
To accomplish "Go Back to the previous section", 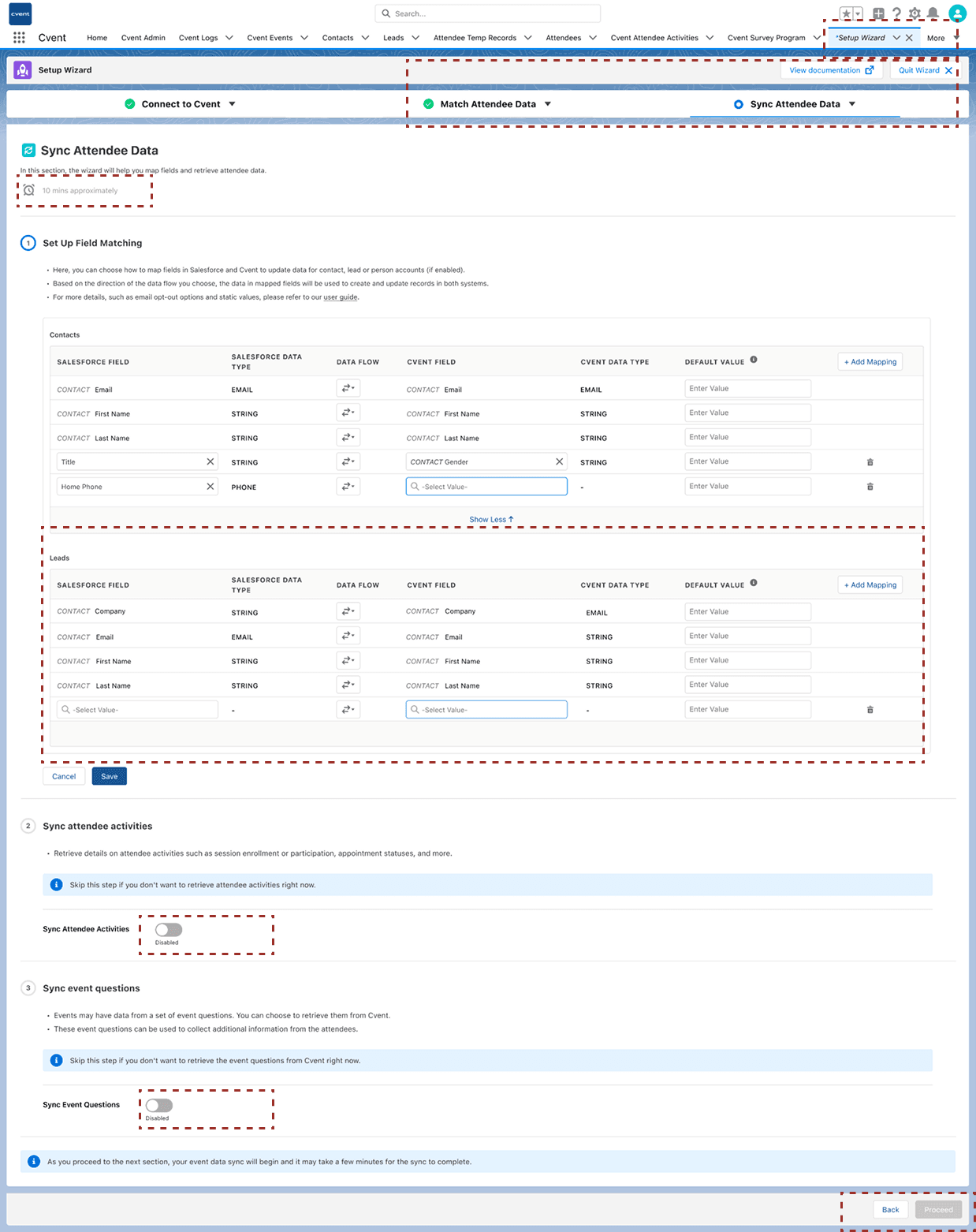I will (x=891, y=1210).
